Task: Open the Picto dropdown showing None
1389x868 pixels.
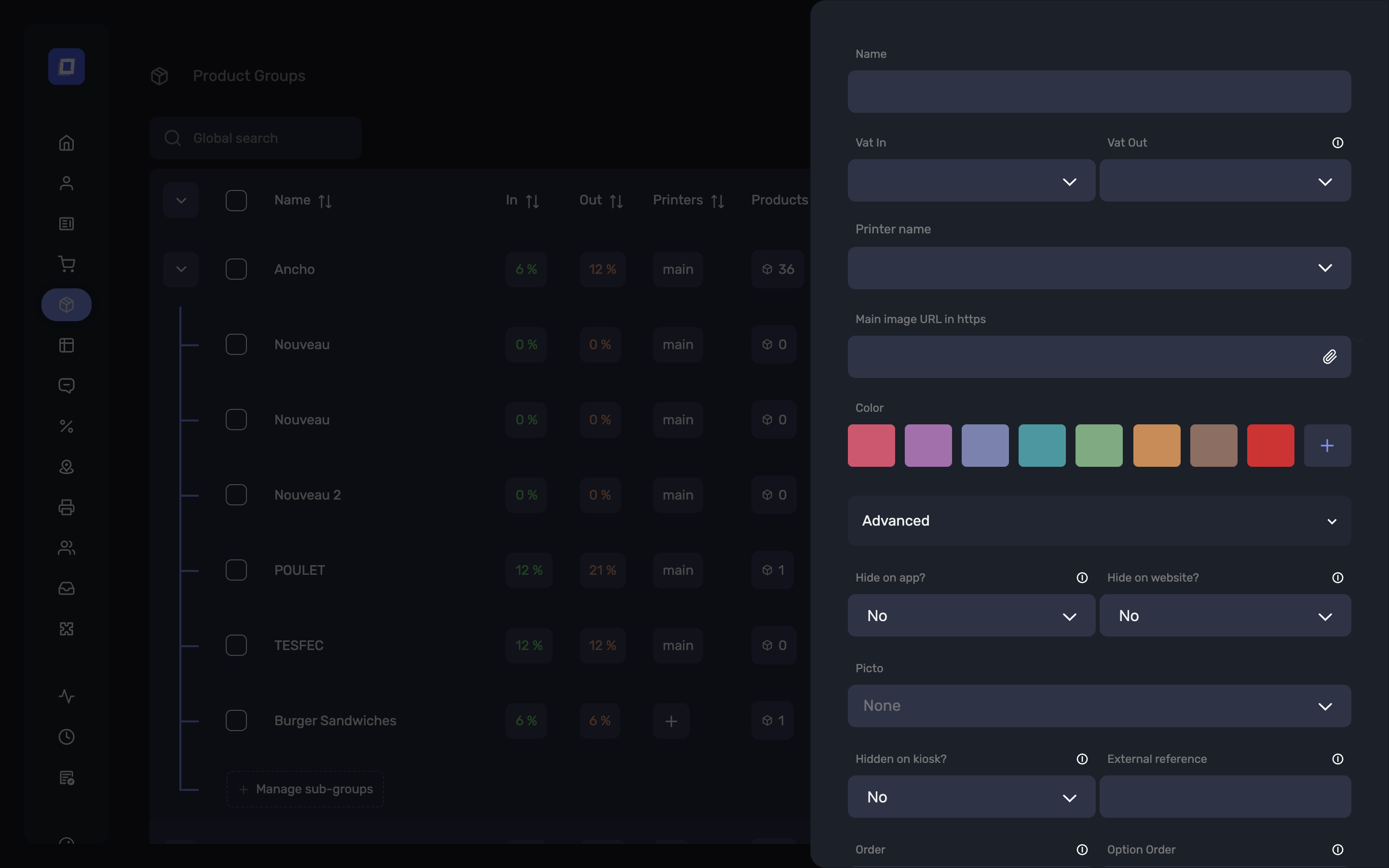Action: click(x=1099, y=706)
